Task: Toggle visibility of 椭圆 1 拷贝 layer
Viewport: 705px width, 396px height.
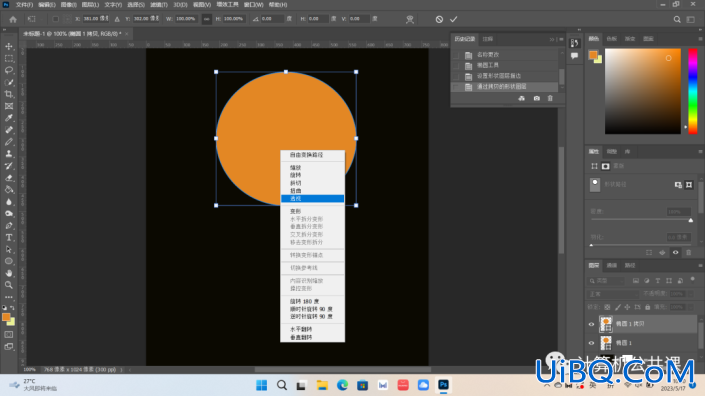Action: click(591, 324)
